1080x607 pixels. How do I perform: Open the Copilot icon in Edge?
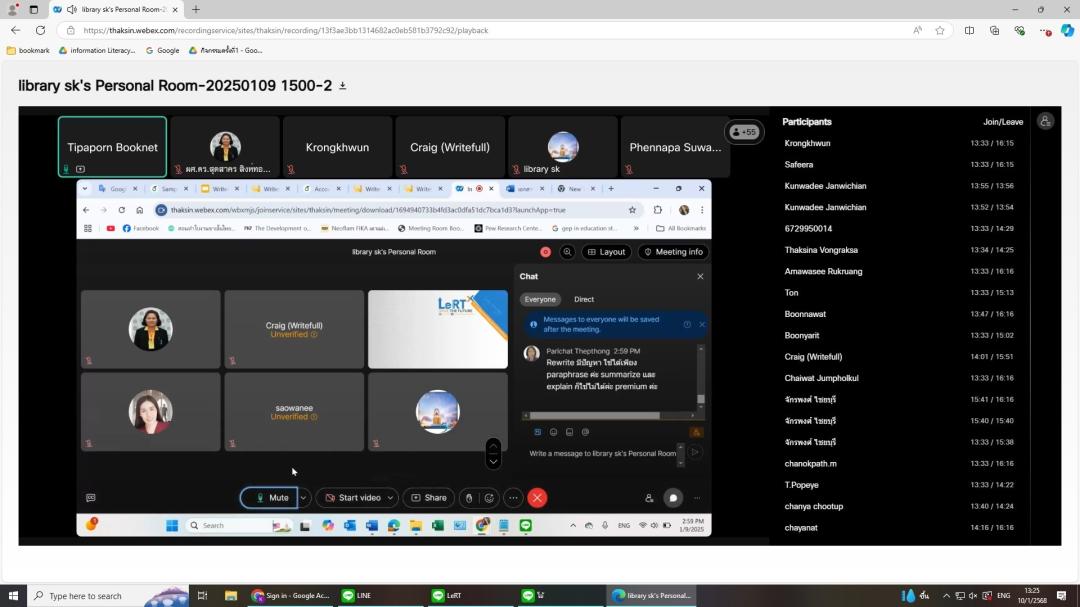coord(1068,30)
